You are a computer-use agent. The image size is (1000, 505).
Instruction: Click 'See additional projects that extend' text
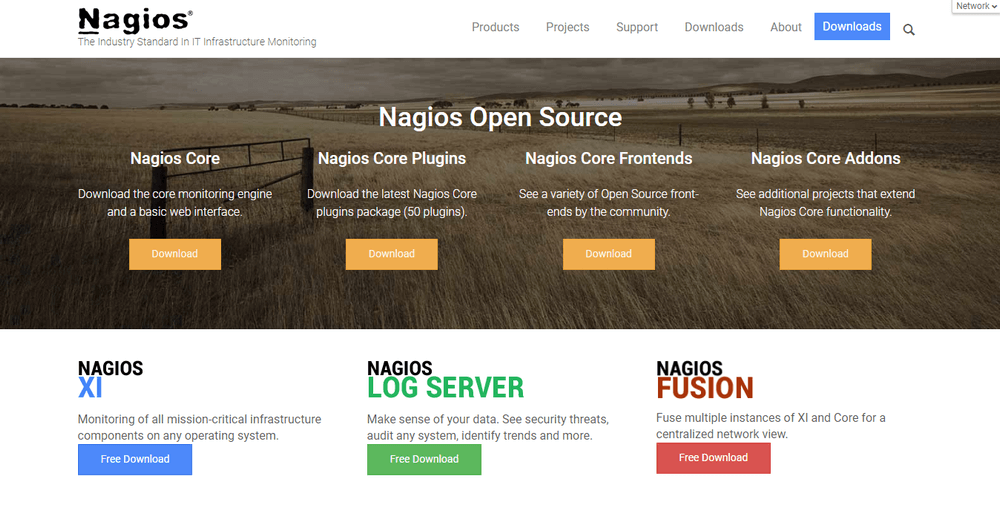(825, 203)
